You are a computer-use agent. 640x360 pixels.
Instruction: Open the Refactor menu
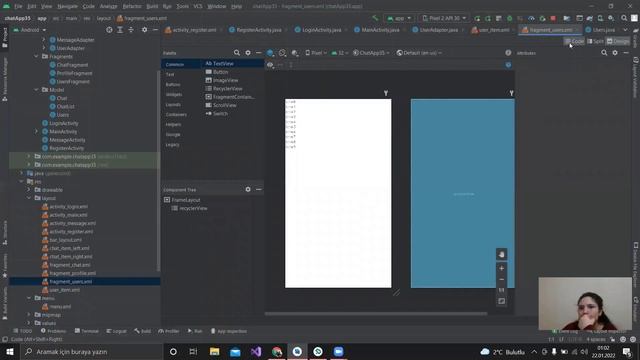[132, 6]
